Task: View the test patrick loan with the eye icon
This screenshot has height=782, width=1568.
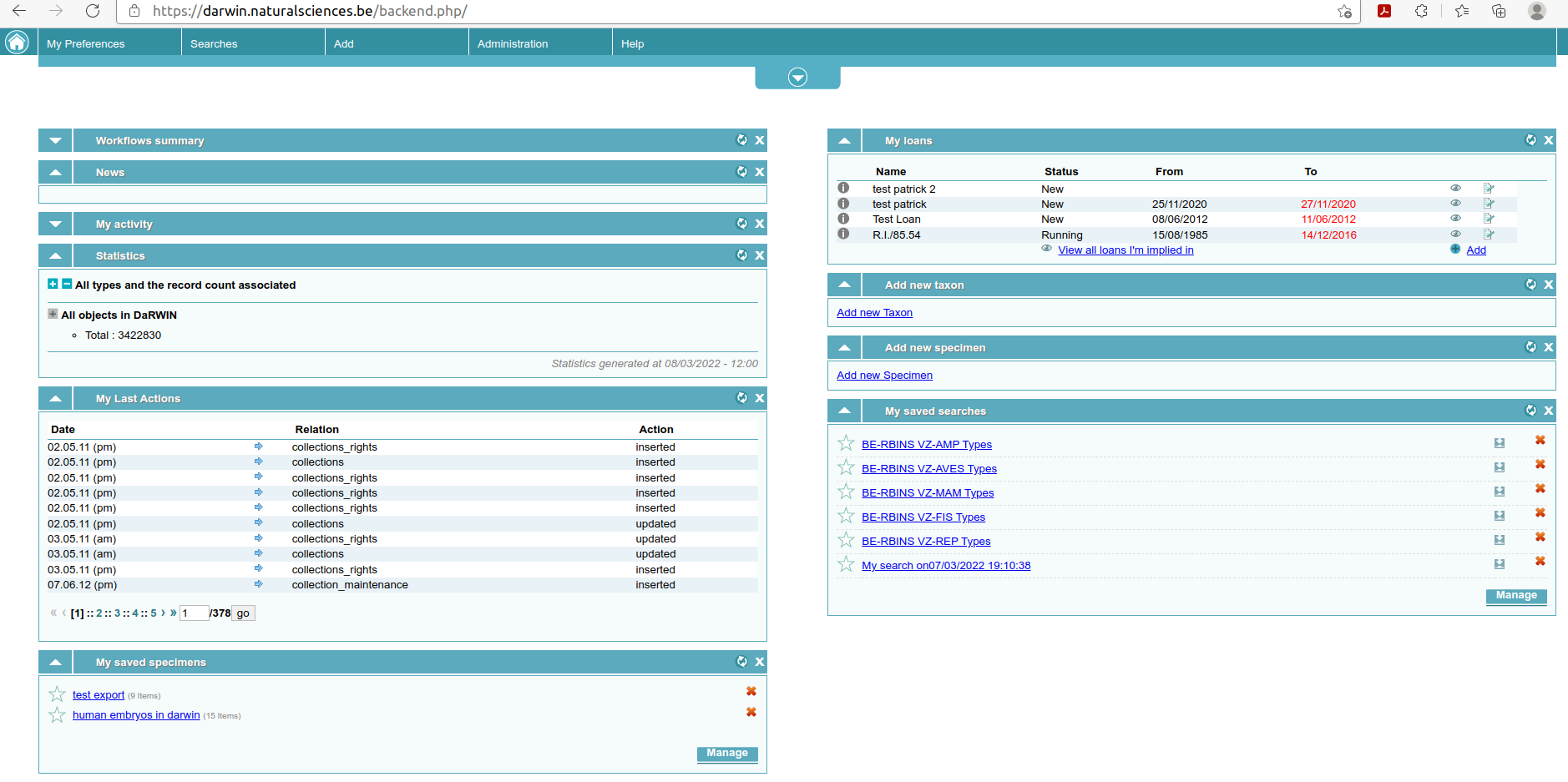Action: click(x=1455, y=203)
